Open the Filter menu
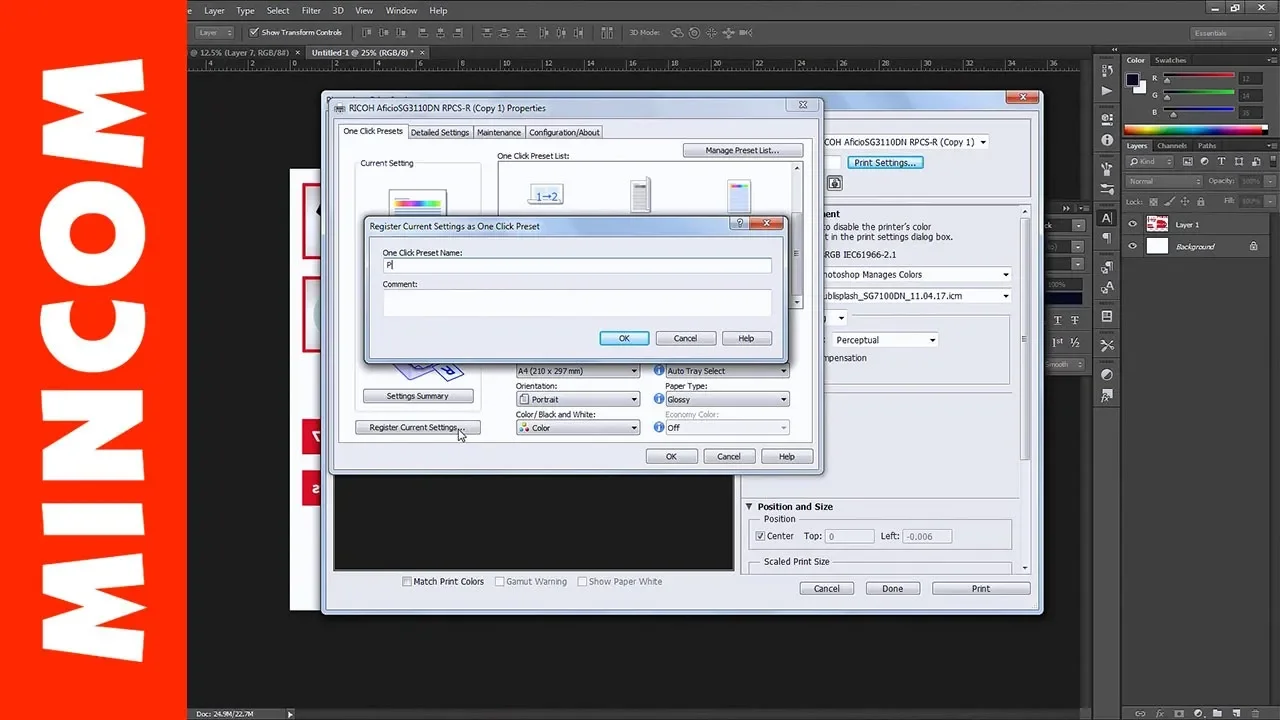Image resolution: width=1280 pixels, height=720 pixels. (x=311, y=10)
